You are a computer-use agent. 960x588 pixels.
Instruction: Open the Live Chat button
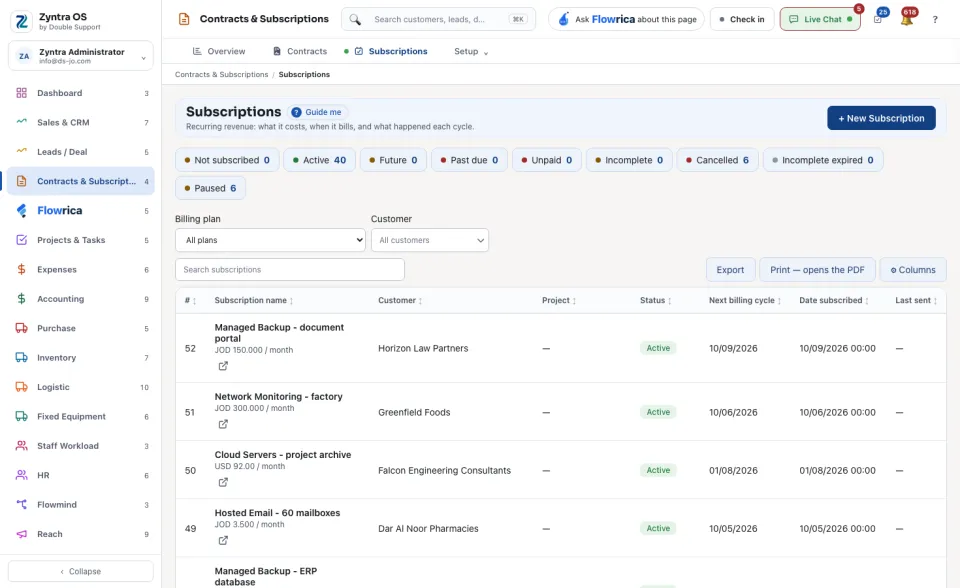(820, 19)
